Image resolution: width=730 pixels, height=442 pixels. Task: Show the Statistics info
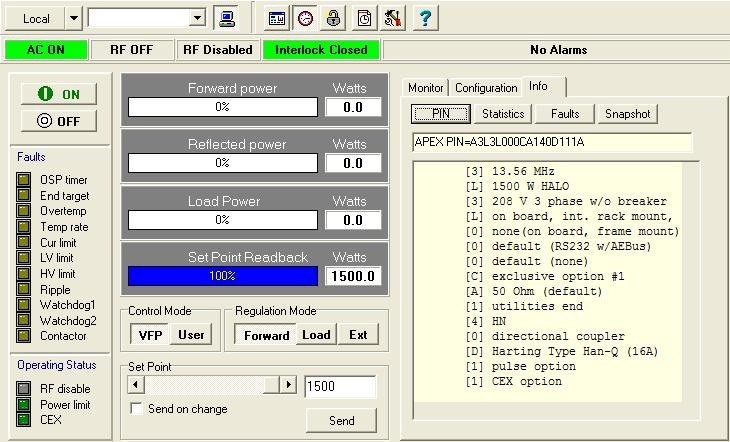[503, 114]
